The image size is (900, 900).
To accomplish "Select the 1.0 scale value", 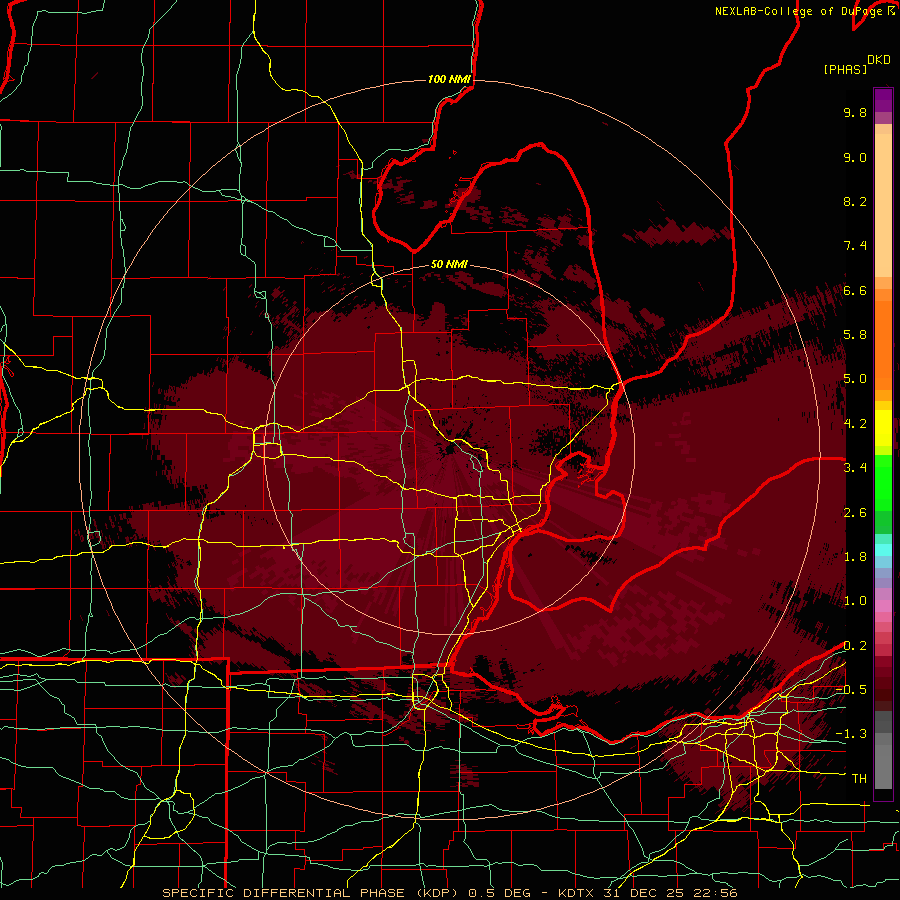I will (x=855, y=601).
